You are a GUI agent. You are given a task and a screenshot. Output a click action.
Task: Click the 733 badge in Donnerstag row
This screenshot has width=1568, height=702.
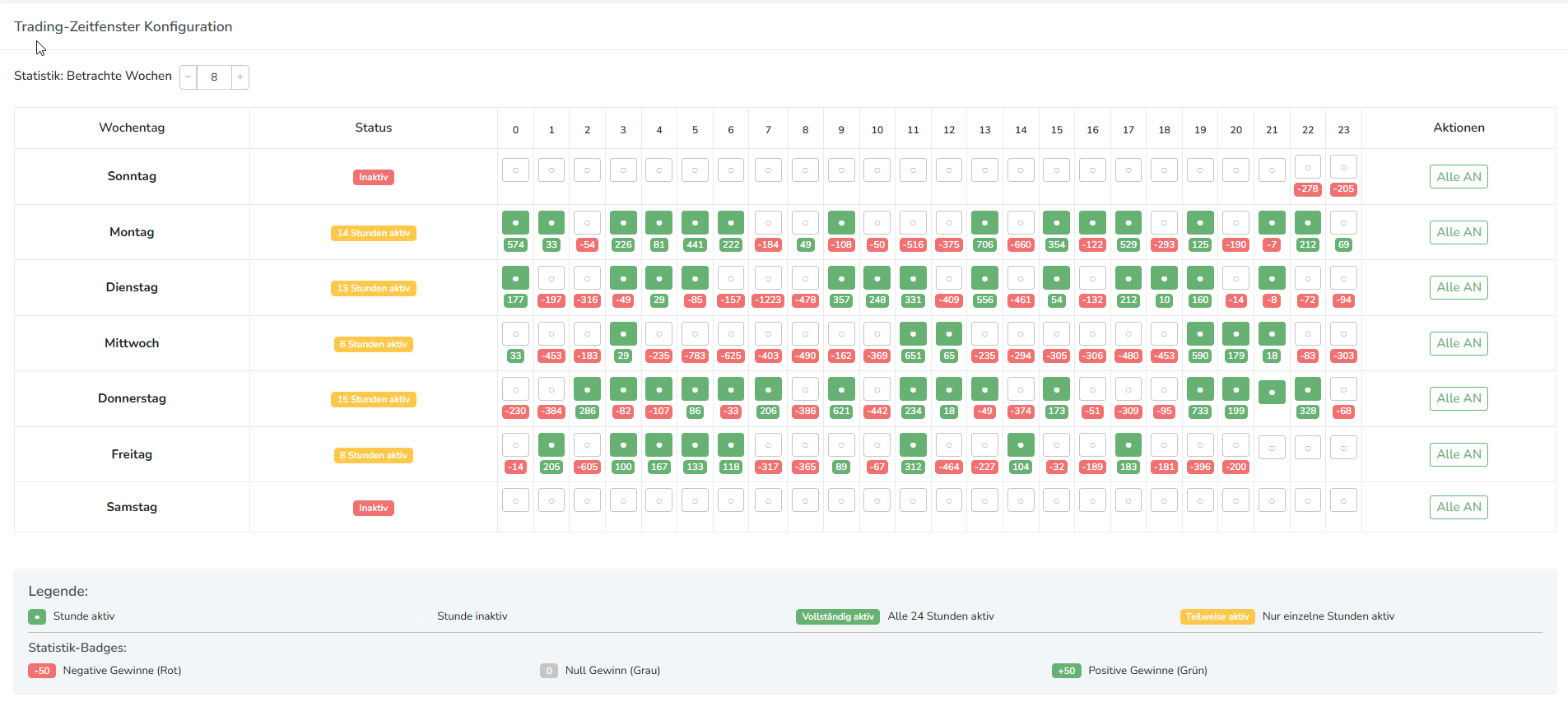1200,411
